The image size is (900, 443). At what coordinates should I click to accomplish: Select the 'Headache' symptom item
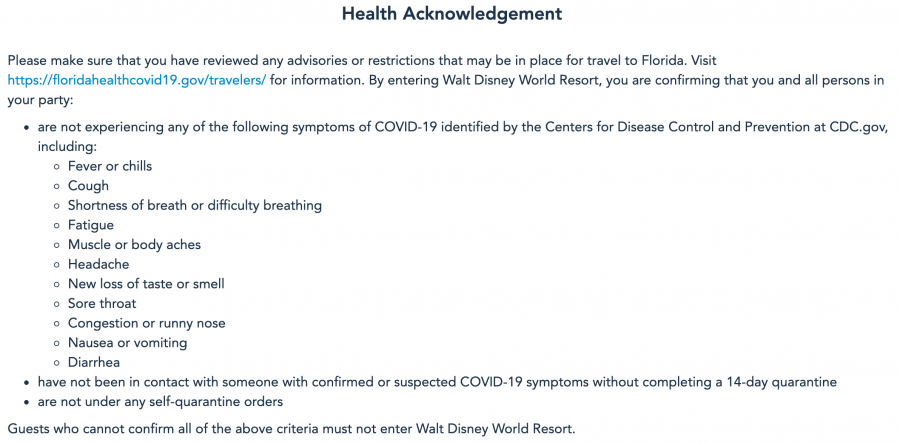(98, 264)
